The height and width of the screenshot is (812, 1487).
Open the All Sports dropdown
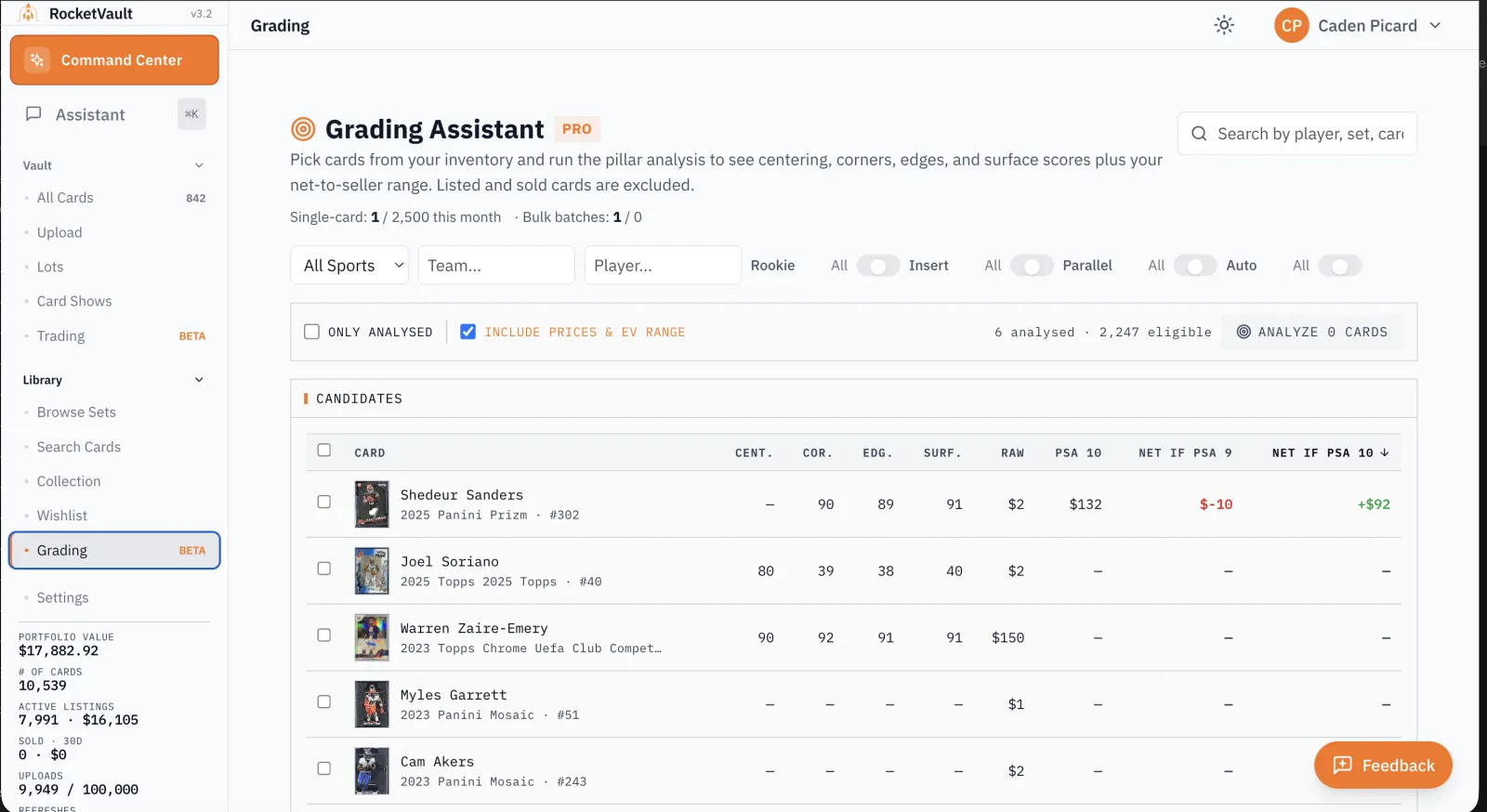pyautogui.click(x=350, y=266)
